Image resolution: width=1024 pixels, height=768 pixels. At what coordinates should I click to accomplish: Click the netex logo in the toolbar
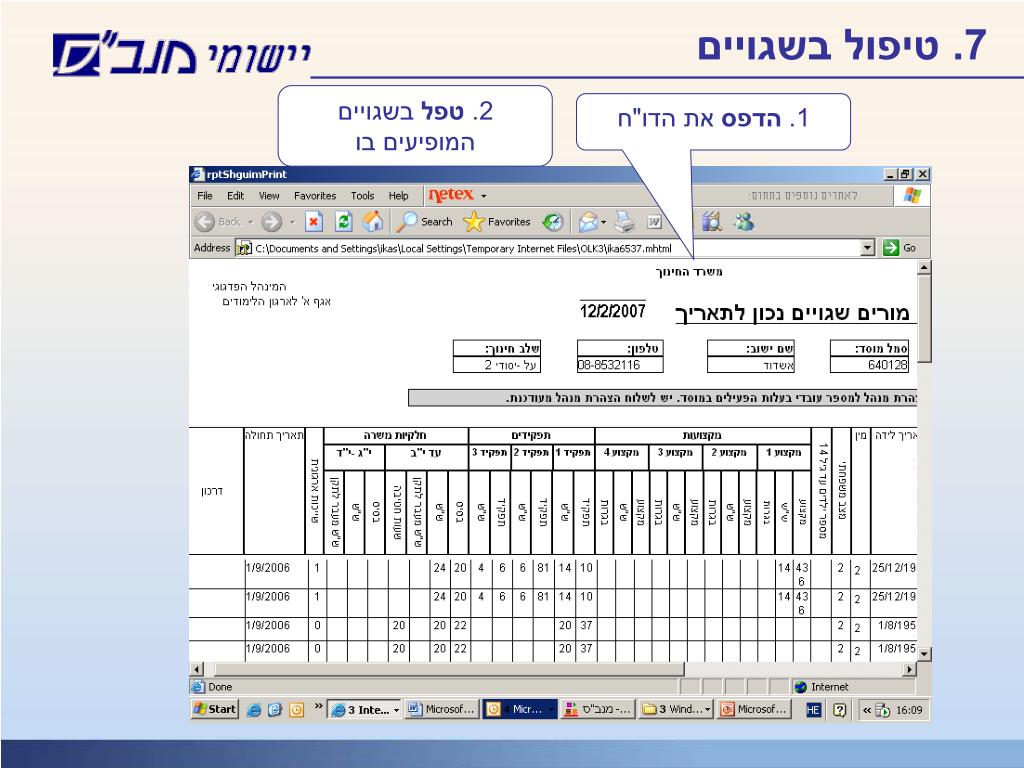[451, 195]
